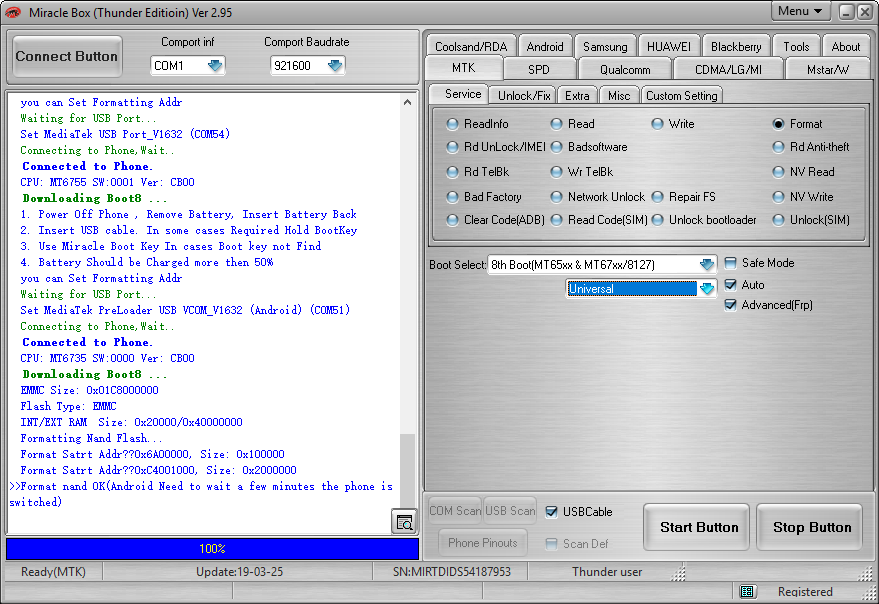
Task: Open the Unlock/Fix sub-tab
Action: (x=524, y=95)
